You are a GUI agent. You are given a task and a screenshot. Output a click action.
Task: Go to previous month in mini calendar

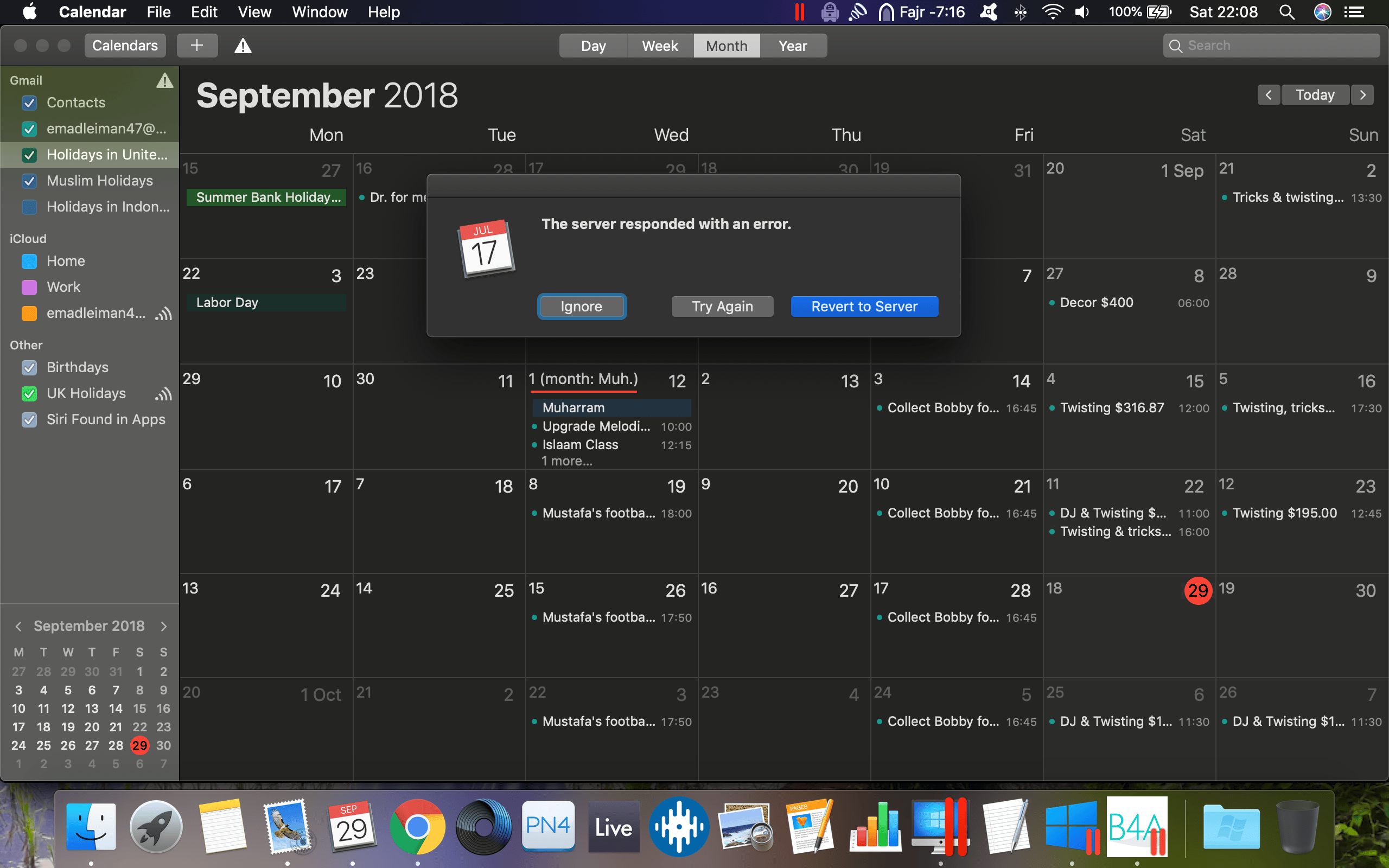pos(18,626)
